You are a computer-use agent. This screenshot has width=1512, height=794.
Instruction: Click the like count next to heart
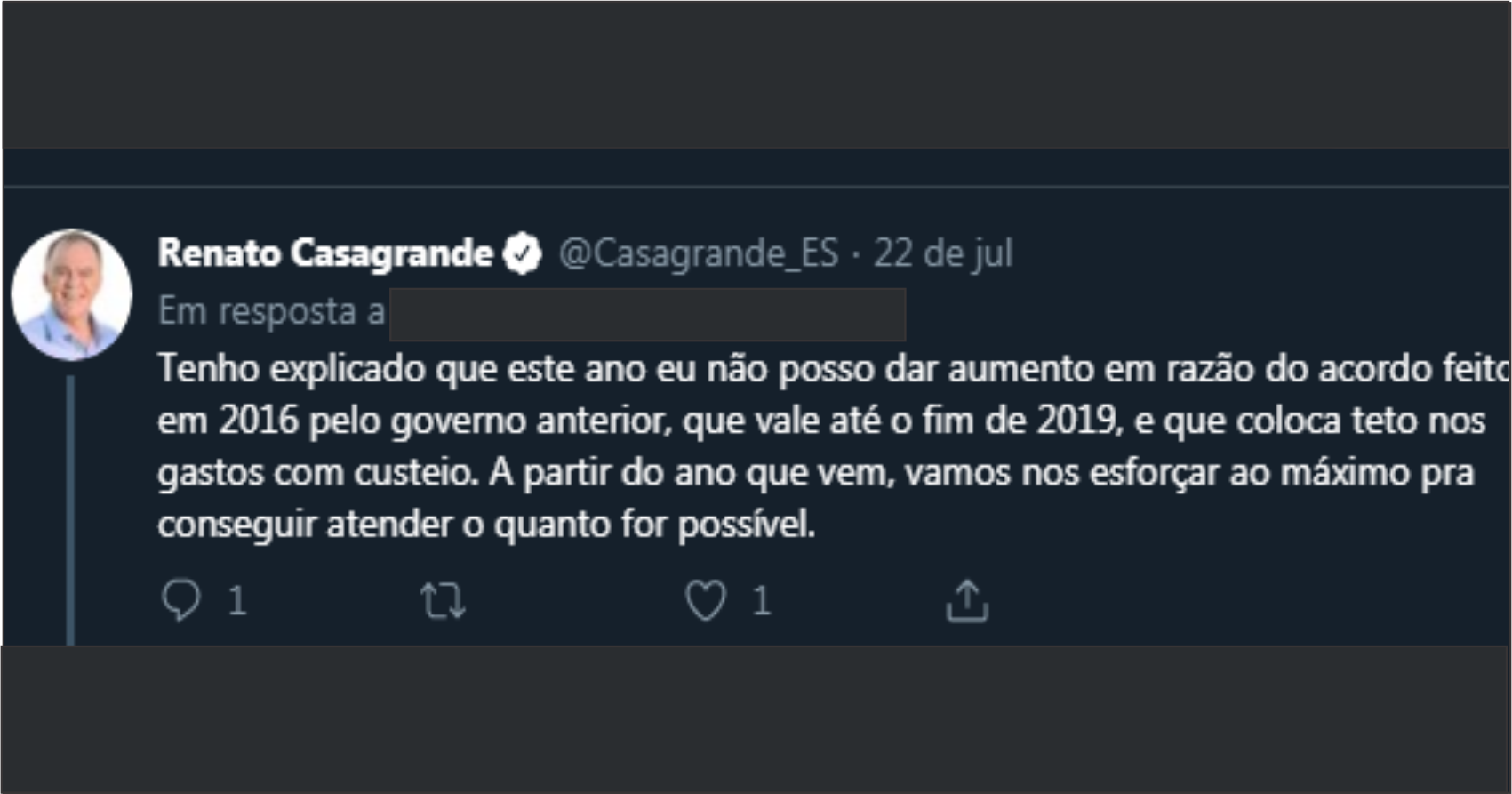761,602
